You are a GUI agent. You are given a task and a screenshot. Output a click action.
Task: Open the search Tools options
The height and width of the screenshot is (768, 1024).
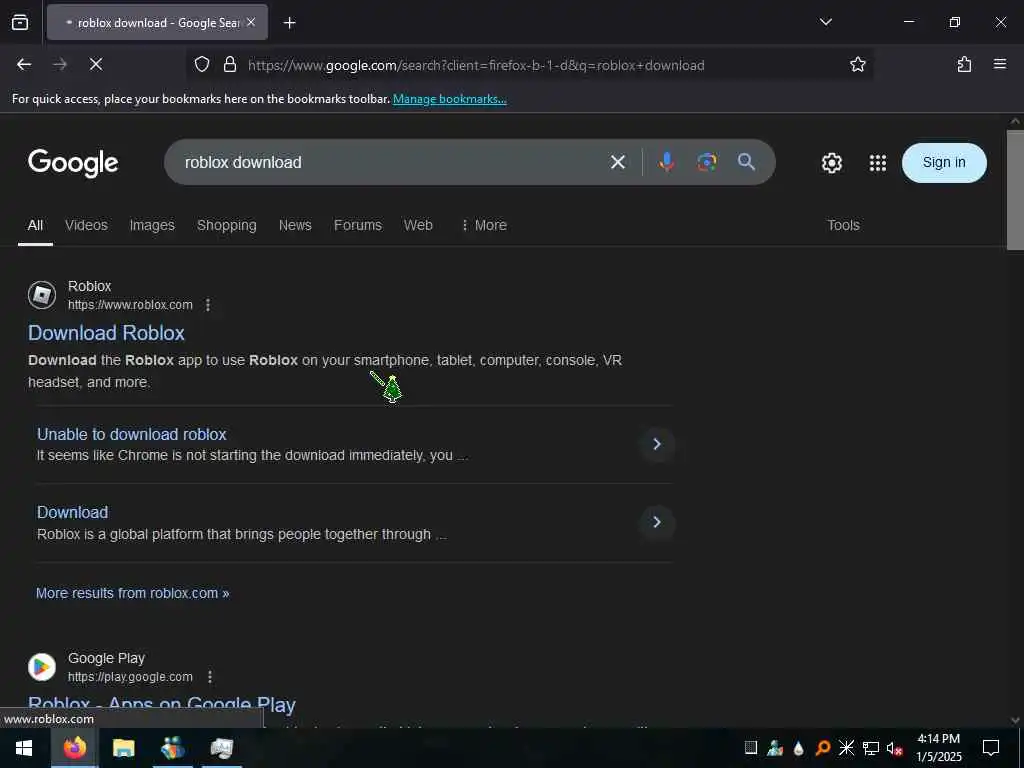[843, 225]
